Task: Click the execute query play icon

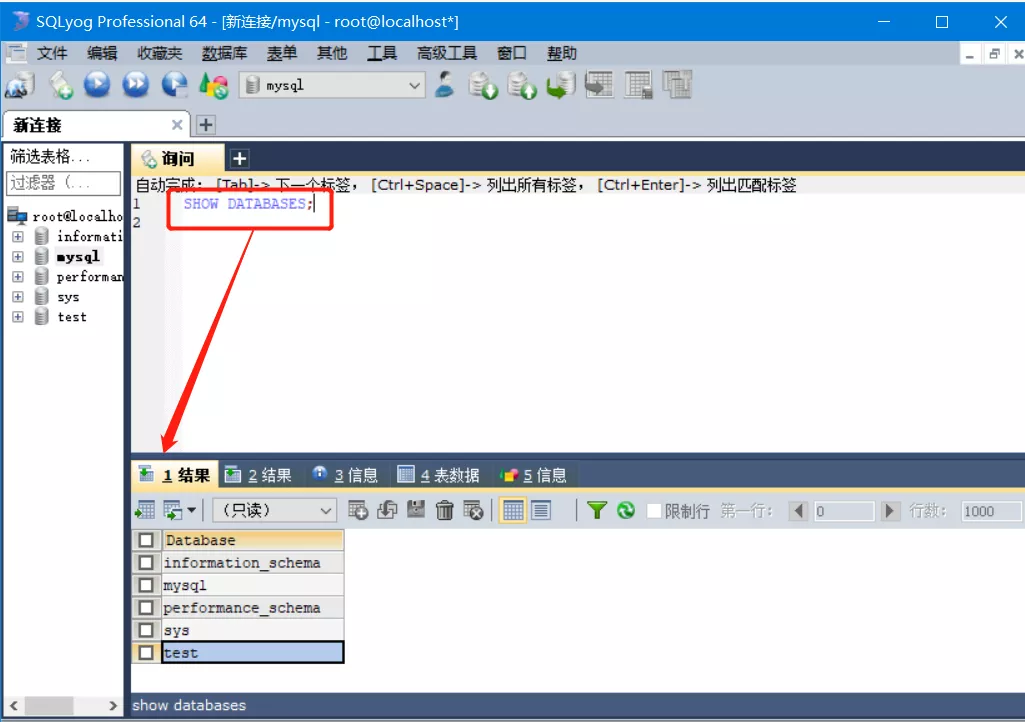Action: tap(97, 85)
